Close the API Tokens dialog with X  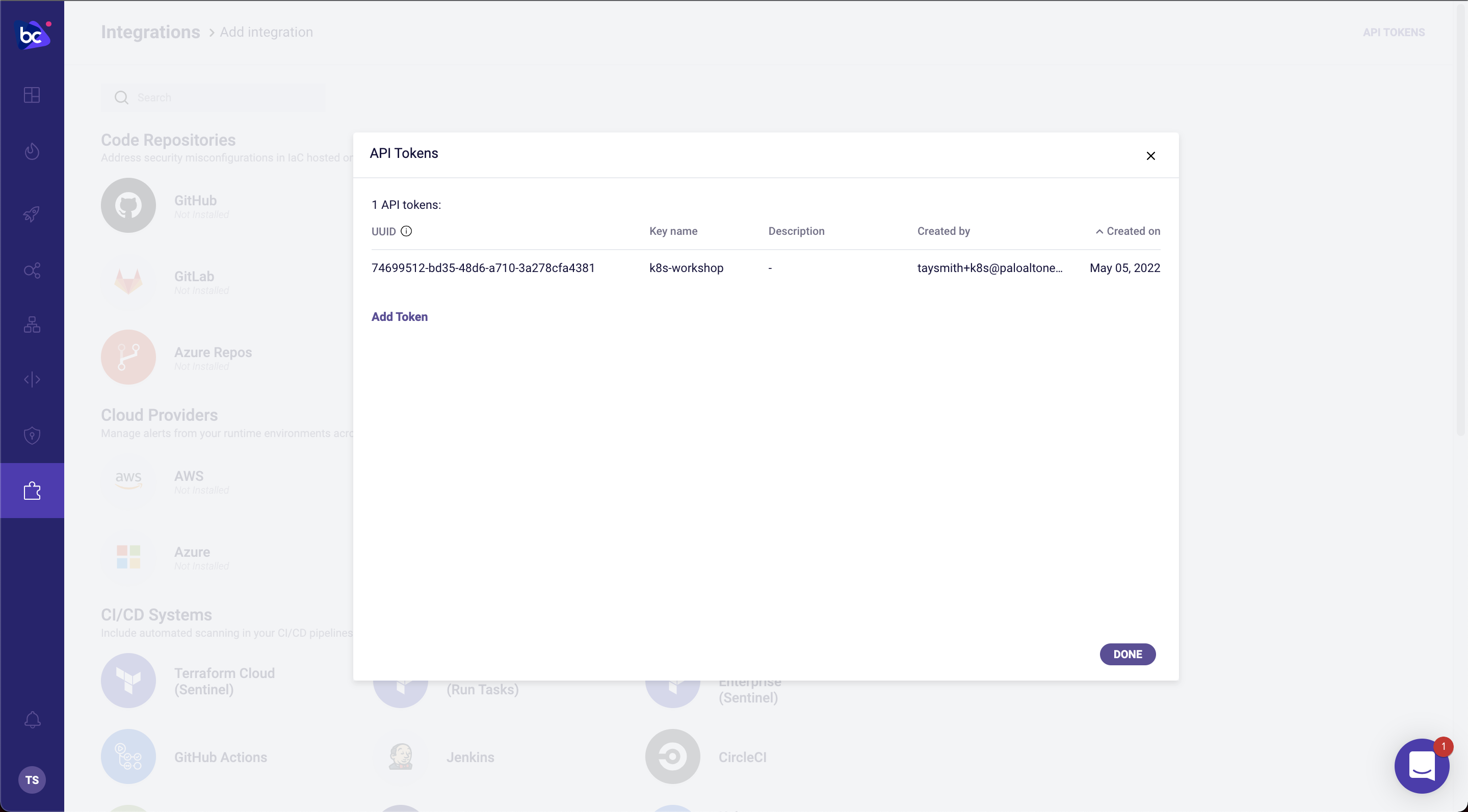click(1150, 156)
